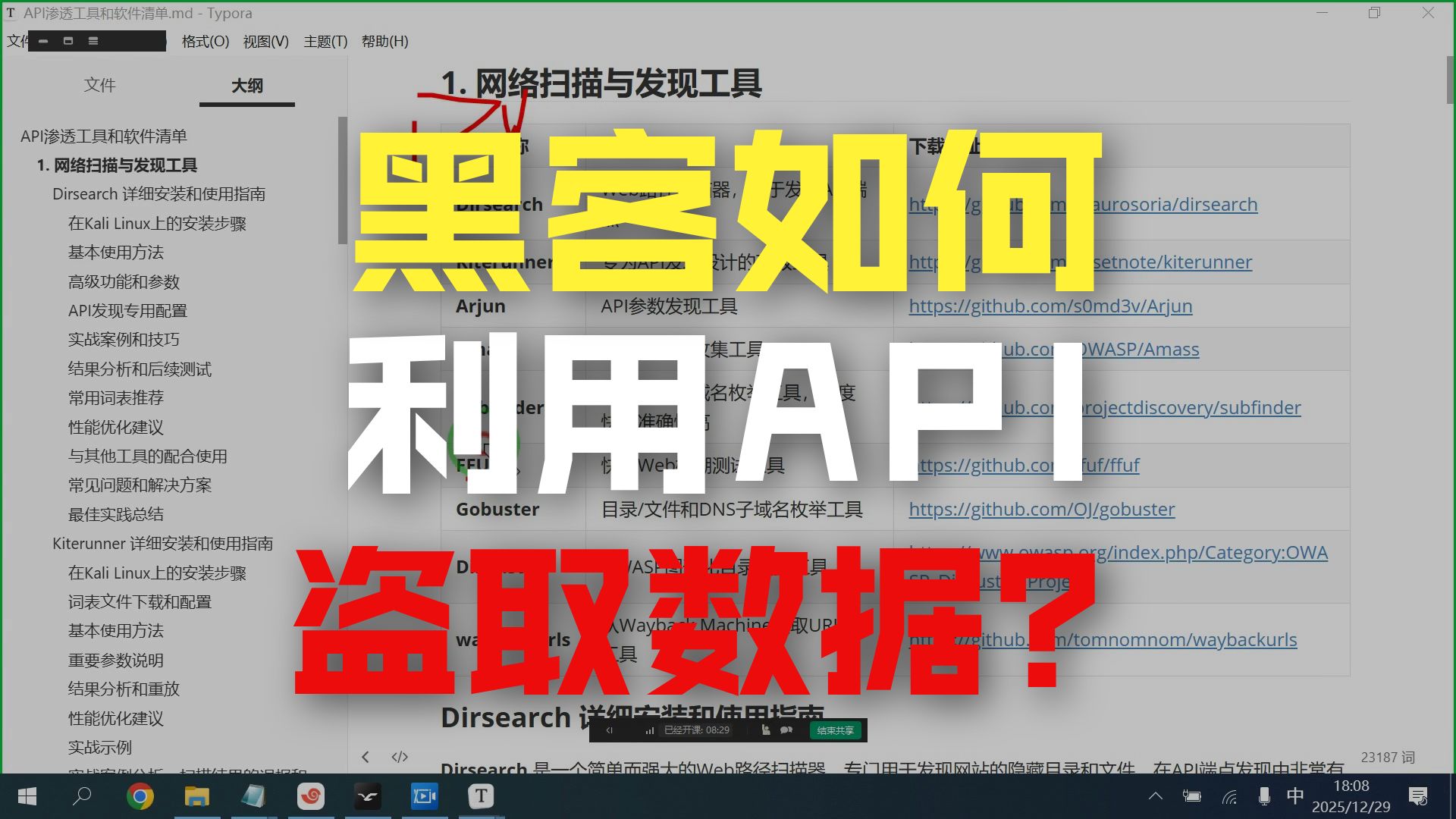The image size is (1456, 819).
Task: Toggle source code mode icon
Action: tap(400, 757)
